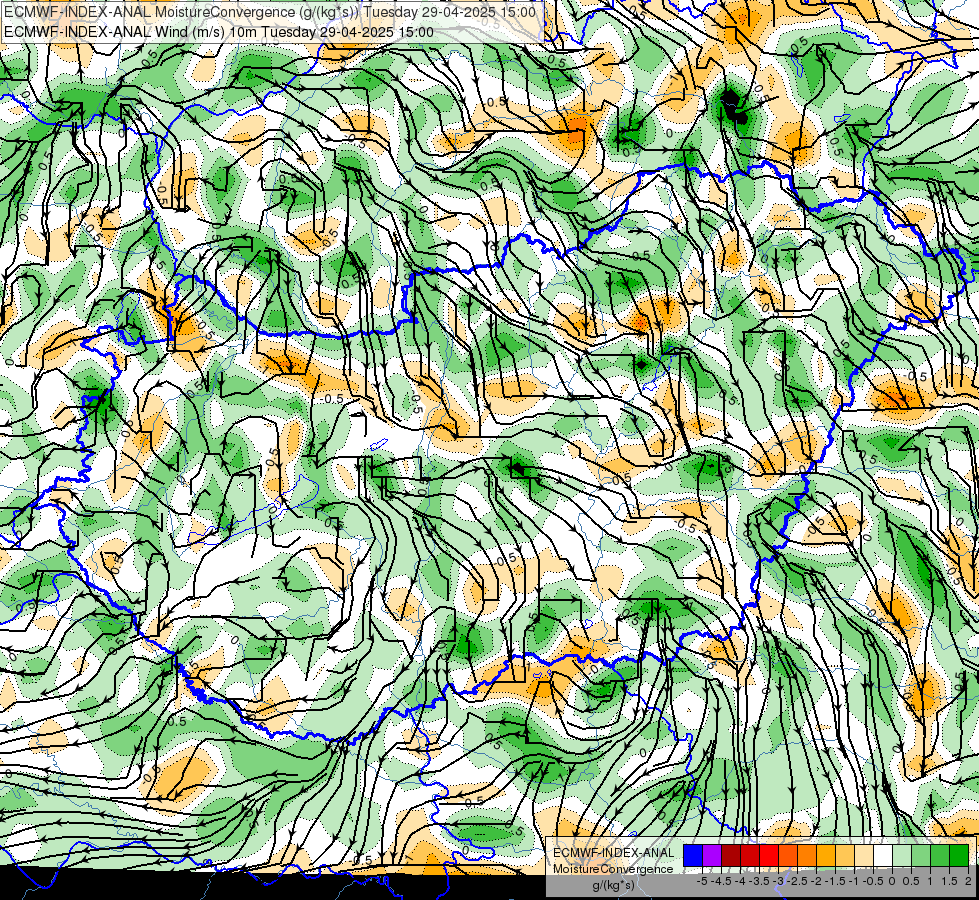
Task: Click the palest green legend swatch
Action: (902, 855)
